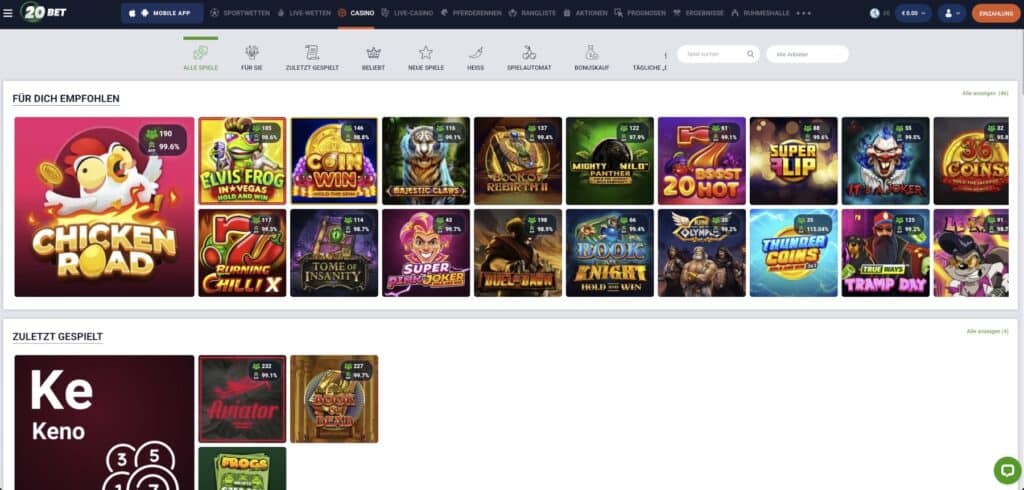Open the user account dropdown
The height and width of the screenshot is (490, 1024).
[x=952, y=13]
